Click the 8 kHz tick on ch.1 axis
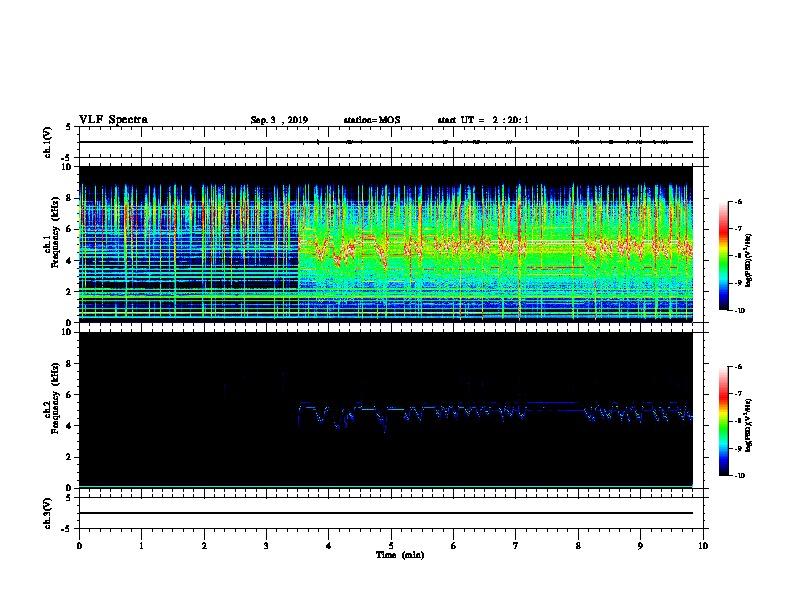The height and width of the screenshot is (612, 792). point(70,198)
